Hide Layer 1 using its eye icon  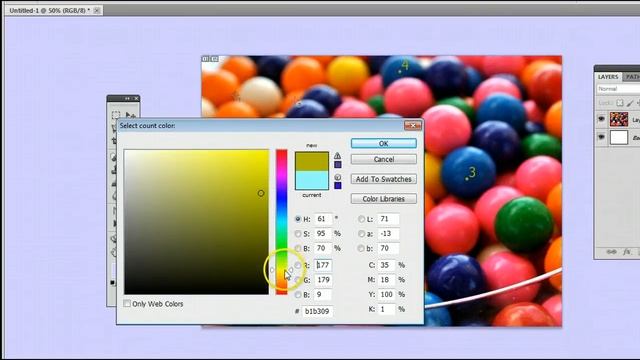pos(601,119)
